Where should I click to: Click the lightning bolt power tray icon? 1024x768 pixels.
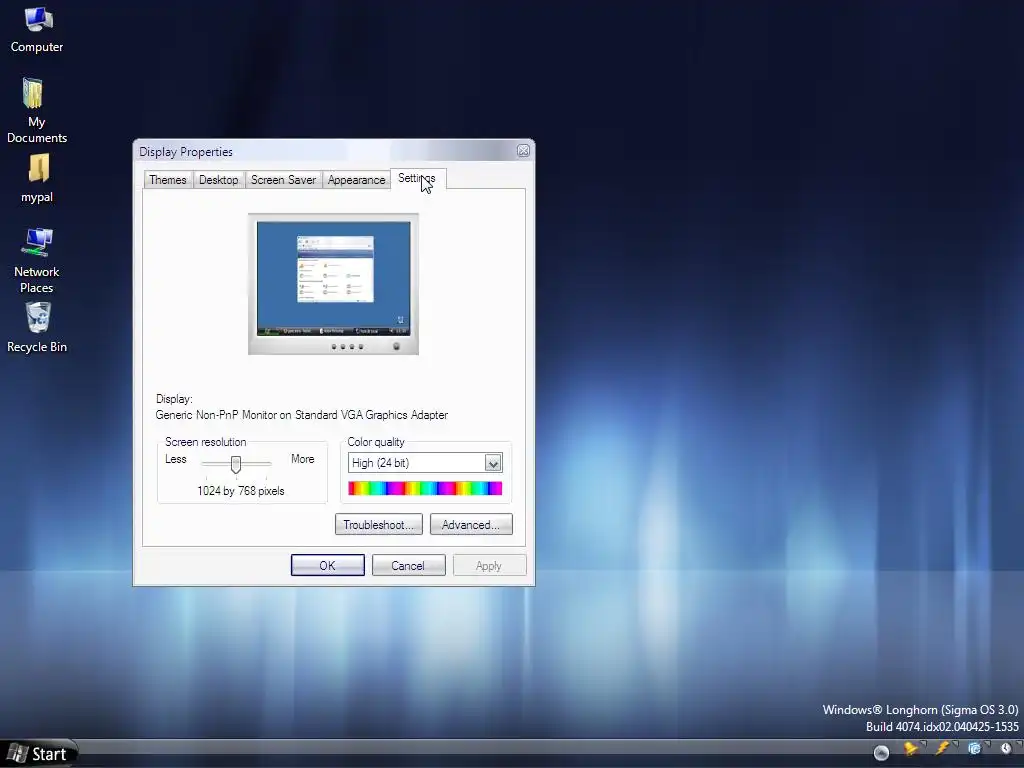pyautogui.click(x=942, y=748)
